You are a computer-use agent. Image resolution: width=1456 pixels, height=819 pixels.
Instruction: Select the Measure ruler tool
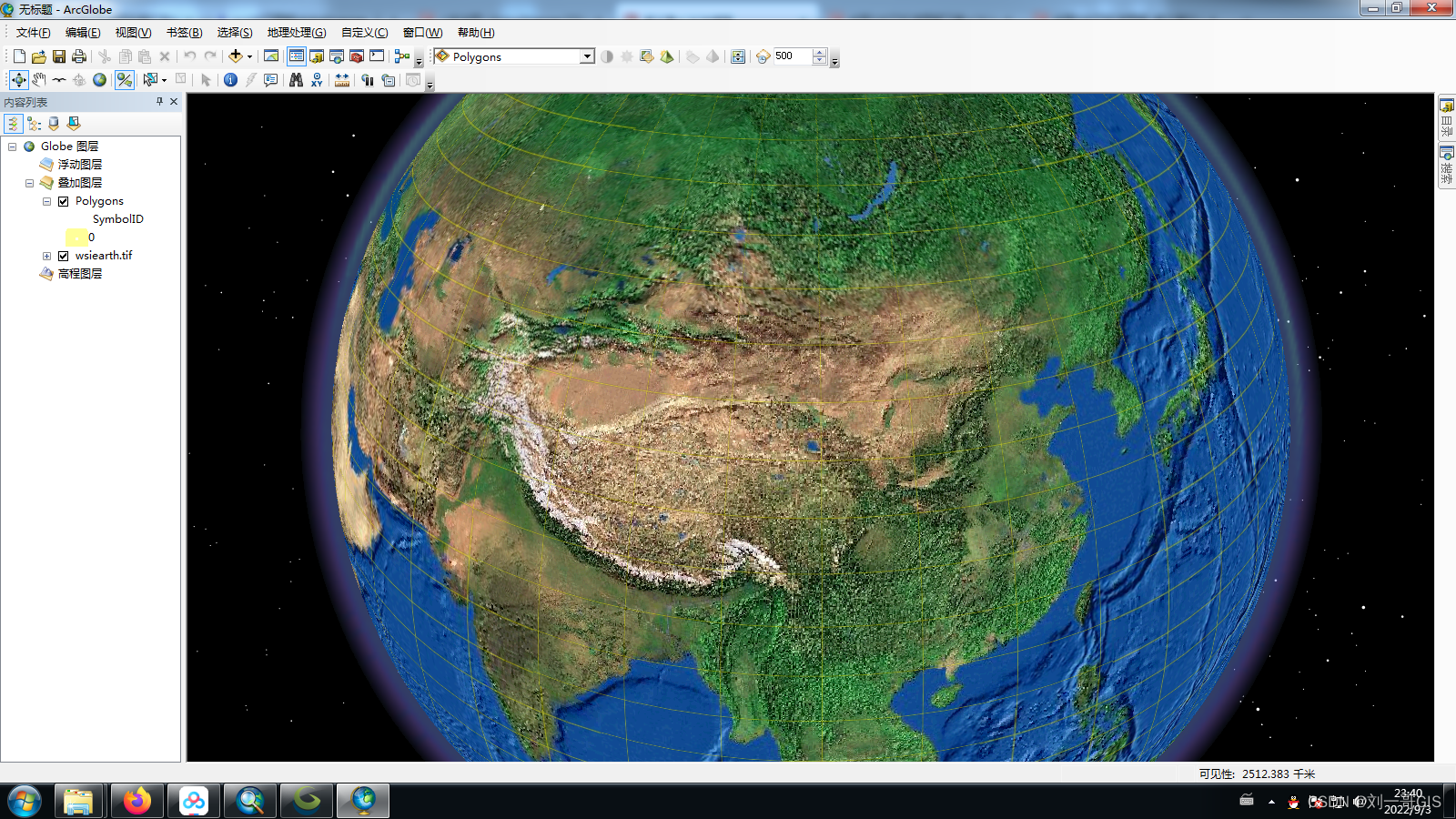coord(341,80)
